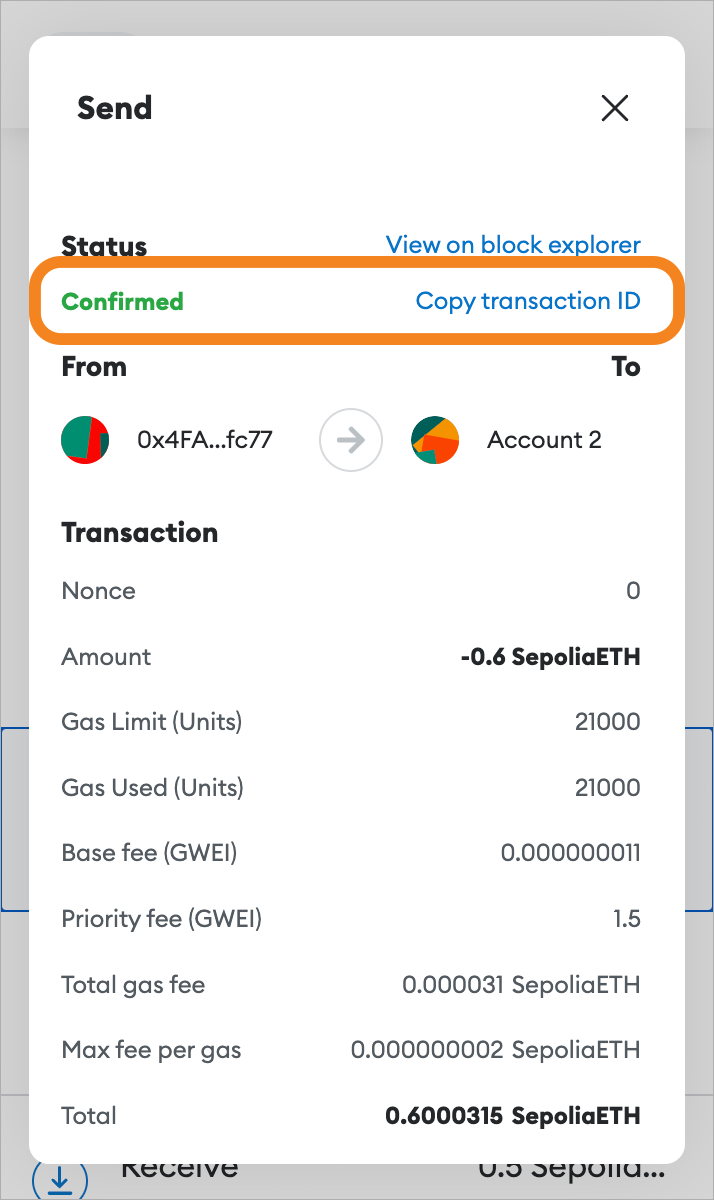
Task: Click the green Confirmed status label
Action: tap(122, 301)
